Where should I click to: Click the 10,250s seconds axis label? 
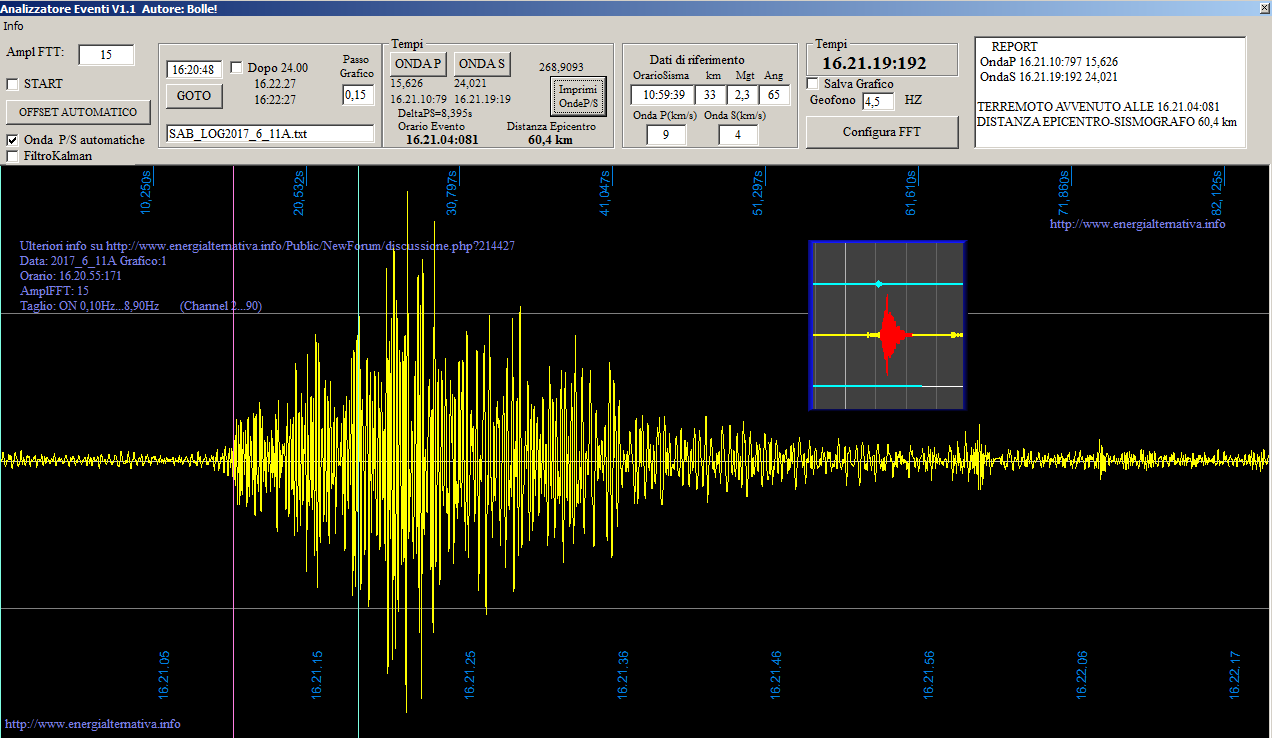[x=145, y=193]
